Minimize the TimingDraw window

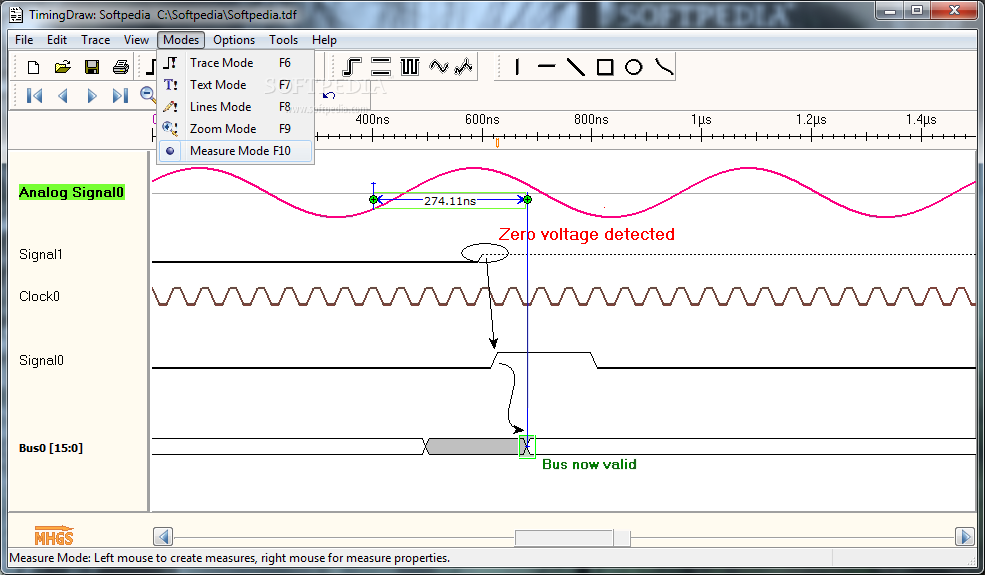pyautogui.click(x=890, y=11)
